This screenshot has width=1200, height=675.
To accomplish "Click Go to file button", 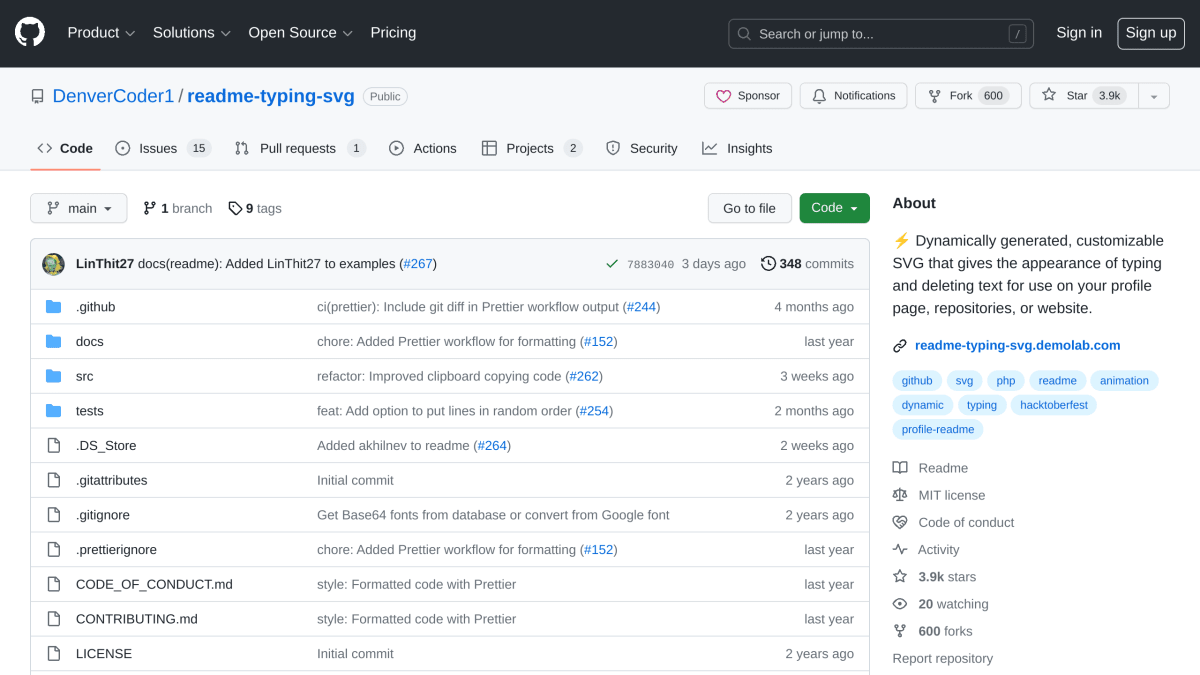I will [749, 208].
